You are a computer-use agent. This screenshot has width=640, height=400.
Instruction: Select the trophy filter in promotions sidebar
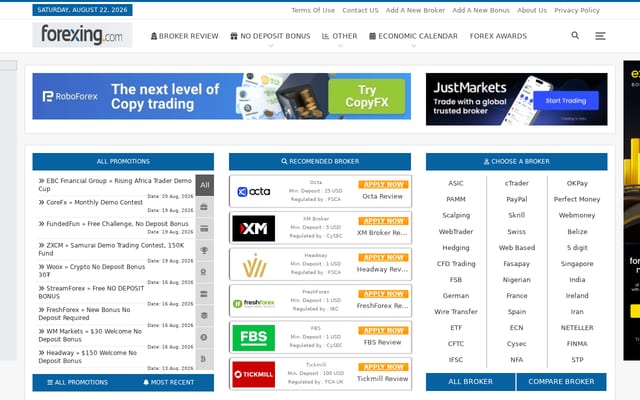click(204, 250)
